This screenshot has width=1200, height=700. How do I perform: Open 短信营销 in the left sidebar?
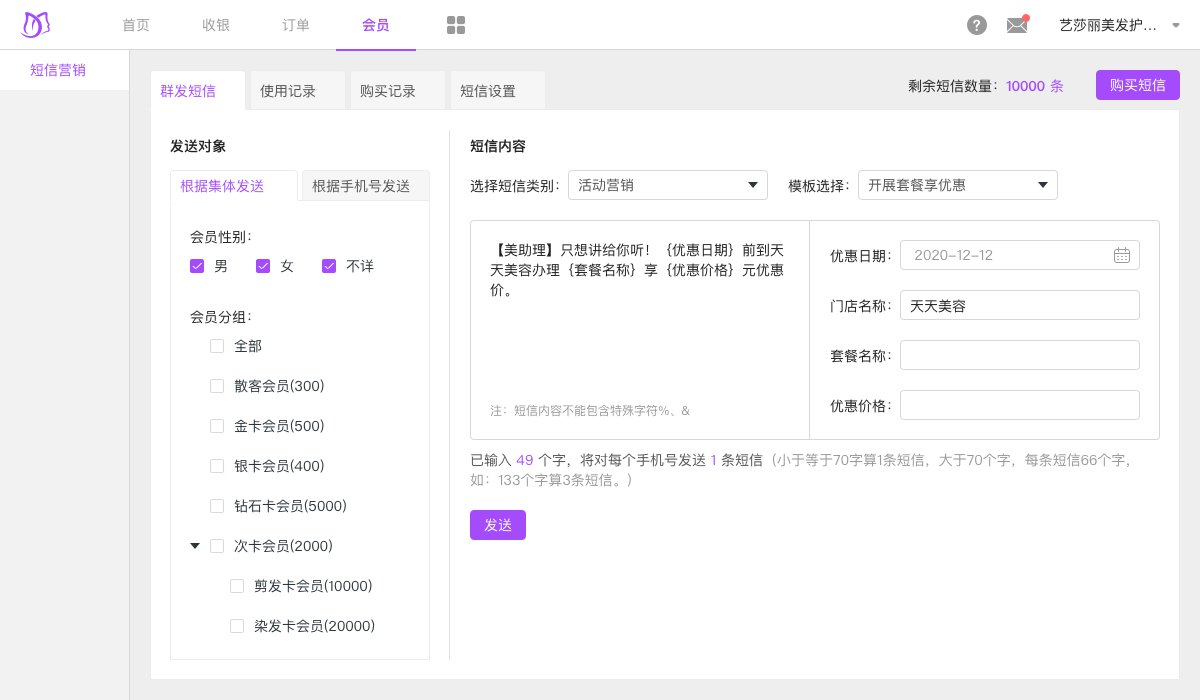[58, 70]
